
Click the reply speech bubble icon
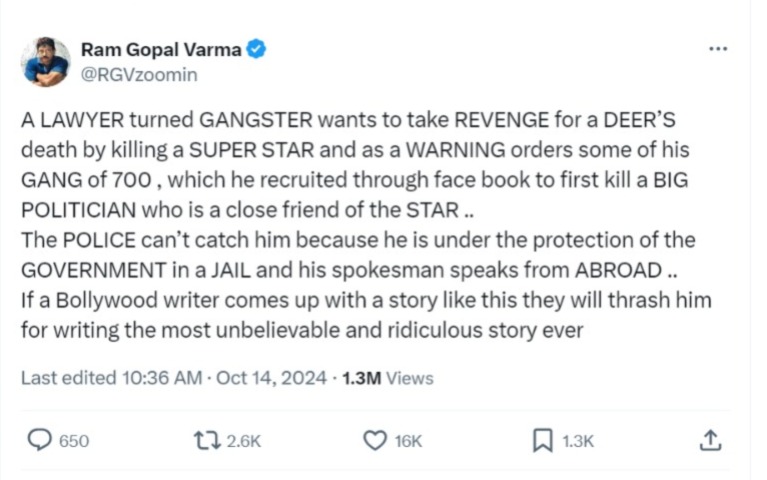(39, 440)
